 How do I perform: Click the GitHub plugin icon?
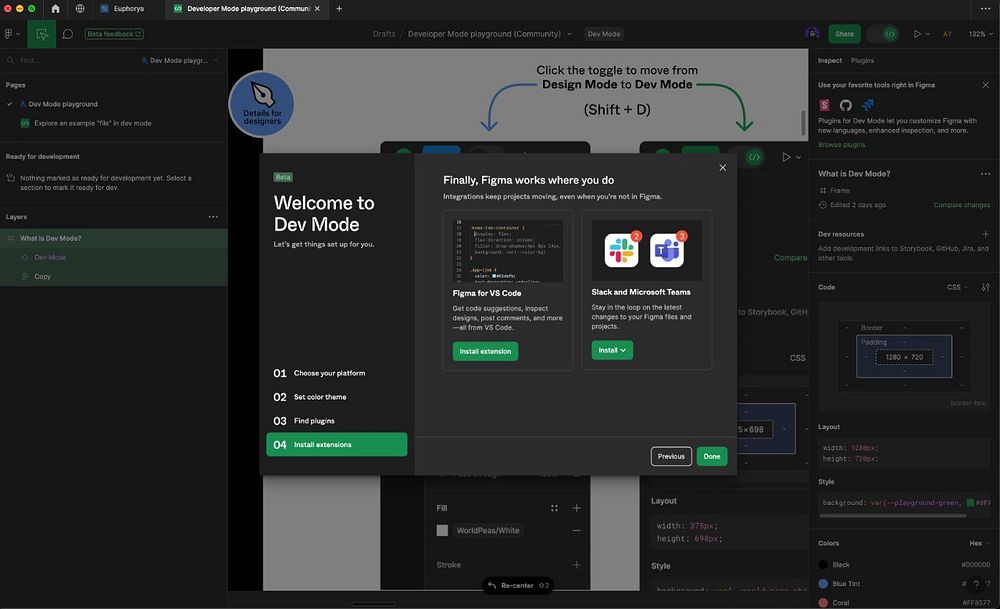(846, 105)
